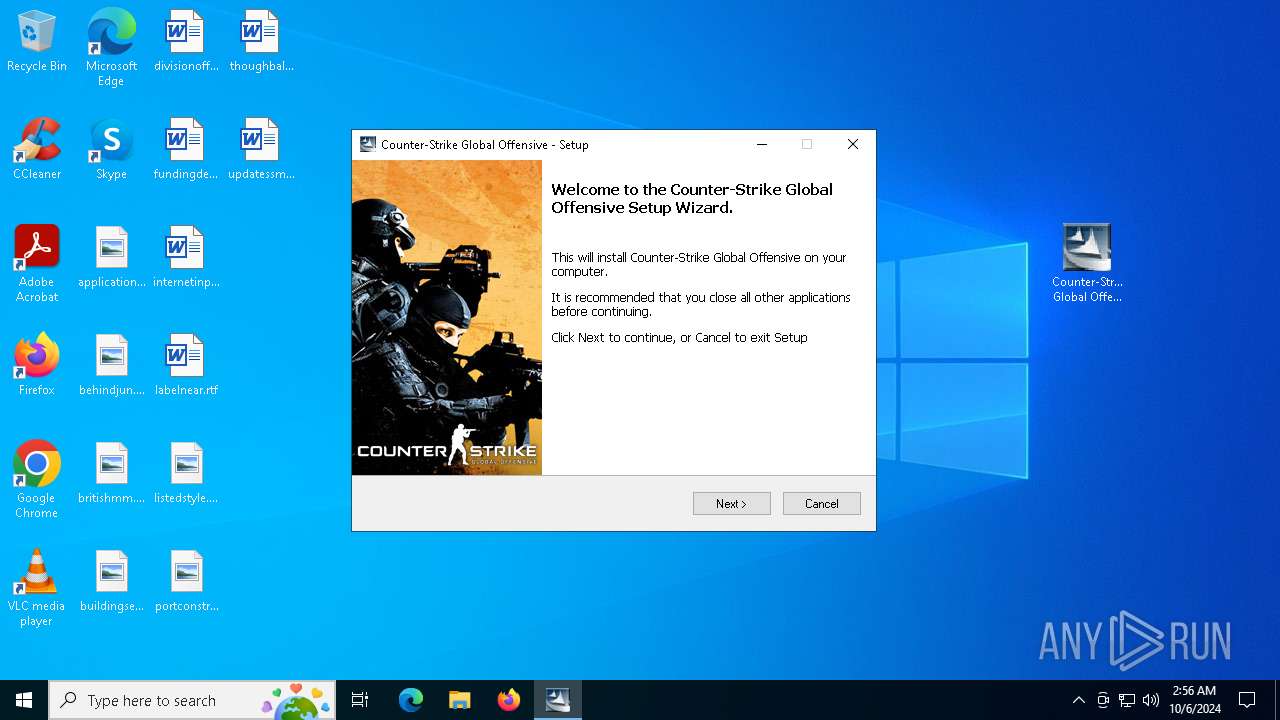Select the Microsoft Edge desktop shortcut

tap(111, 48)
